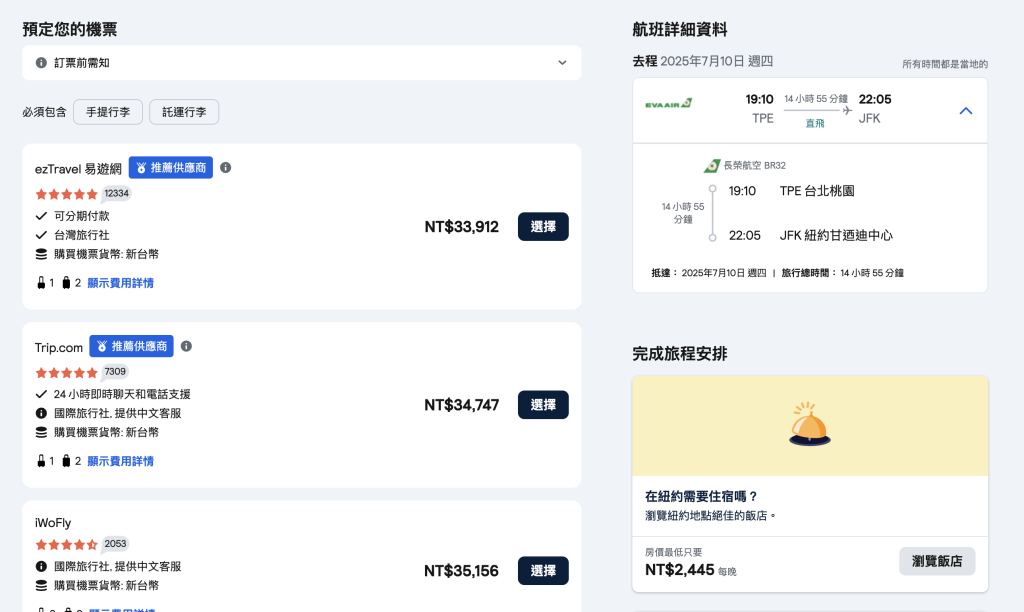Click the hotel bell illustration

click(809, 425)
